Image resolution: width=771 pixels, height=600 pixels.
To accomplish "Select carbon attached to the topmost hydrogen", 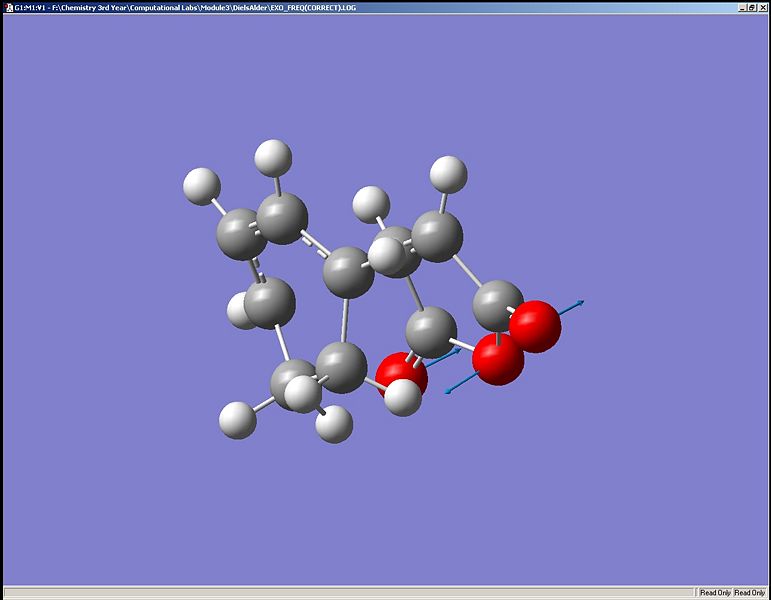I will click(x=282, y=218).
